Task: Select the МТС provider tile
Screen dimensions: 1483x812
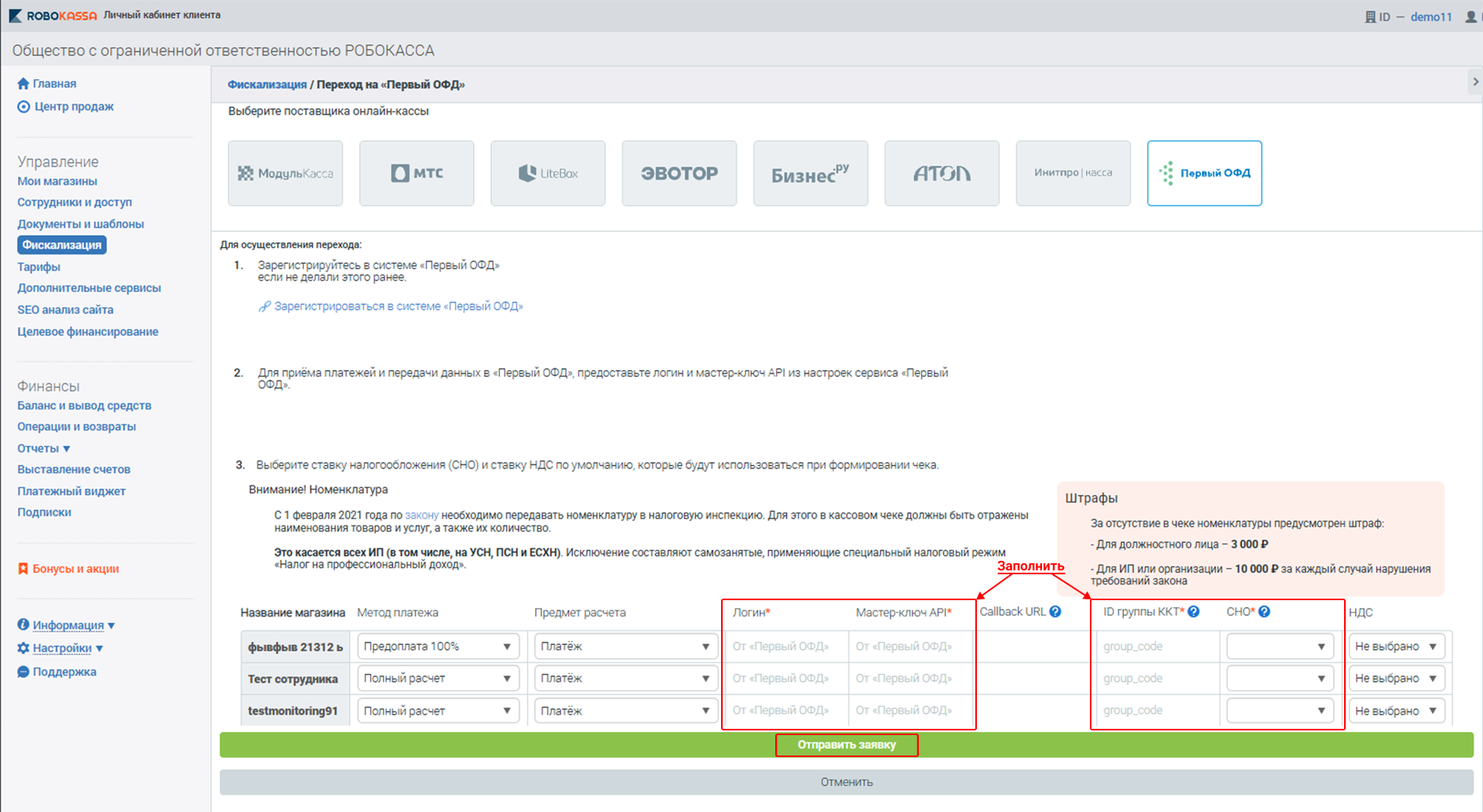Action: coord(417,173)
